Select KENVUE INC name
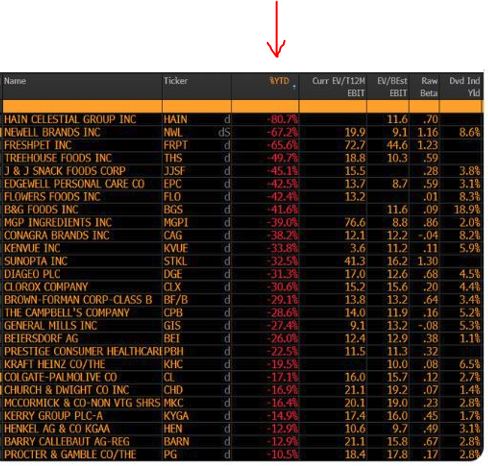 click(x=32, y=248)
